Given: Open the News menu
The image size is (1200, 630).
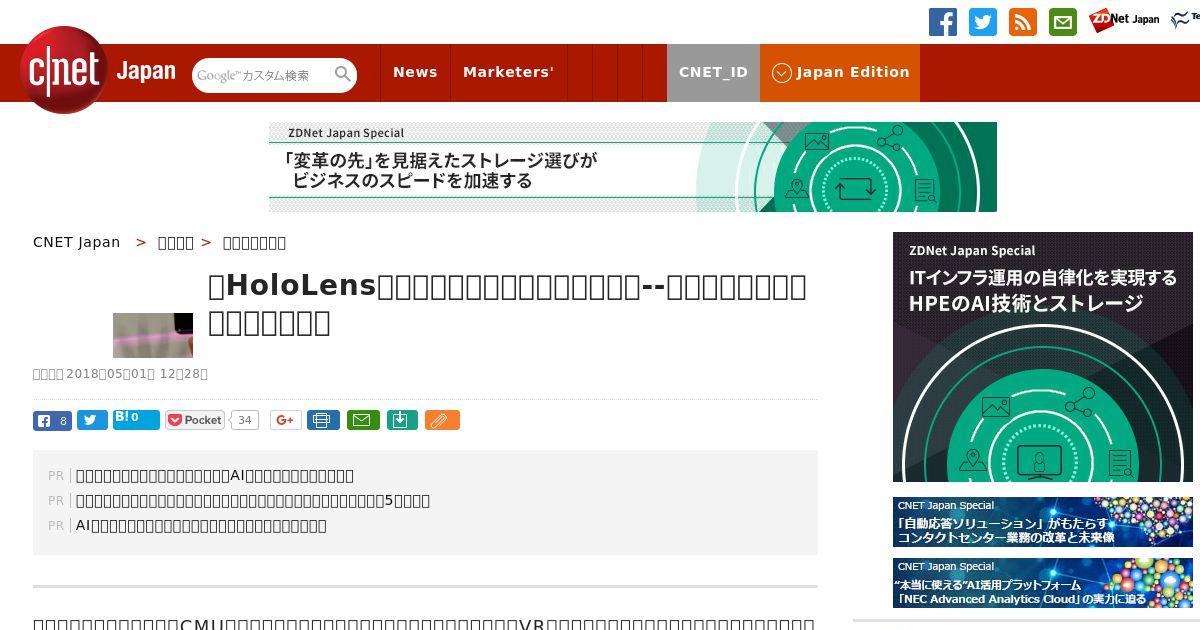Looking at the screenshot, I should coord(415,73).
